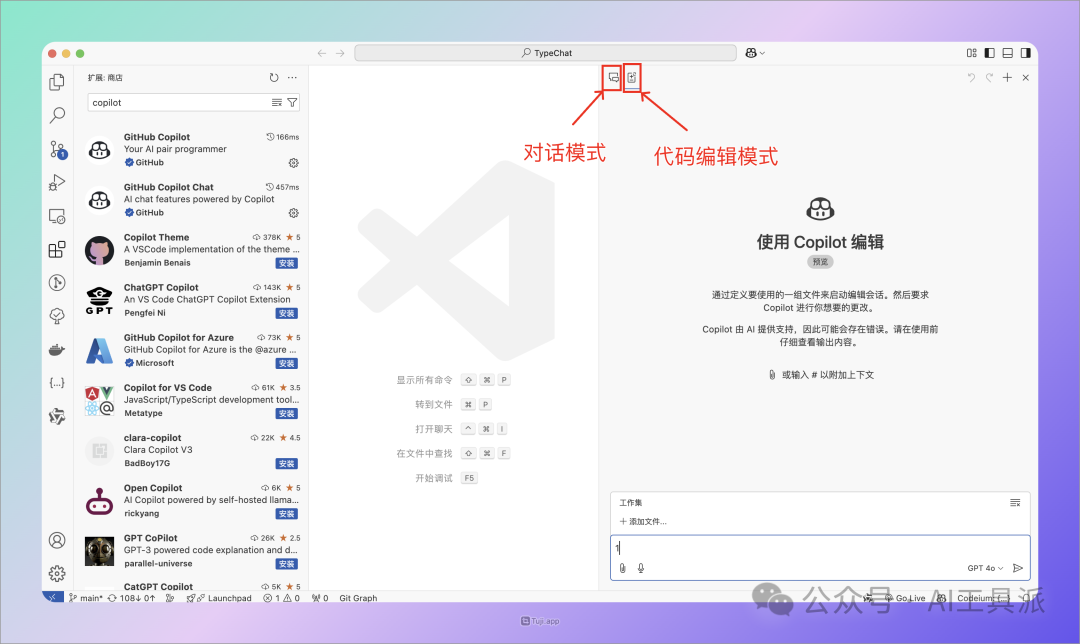Viewport: 1080px width, 644px height.
Task: Toggle the secondary side bar
Action: point(1026,53)
